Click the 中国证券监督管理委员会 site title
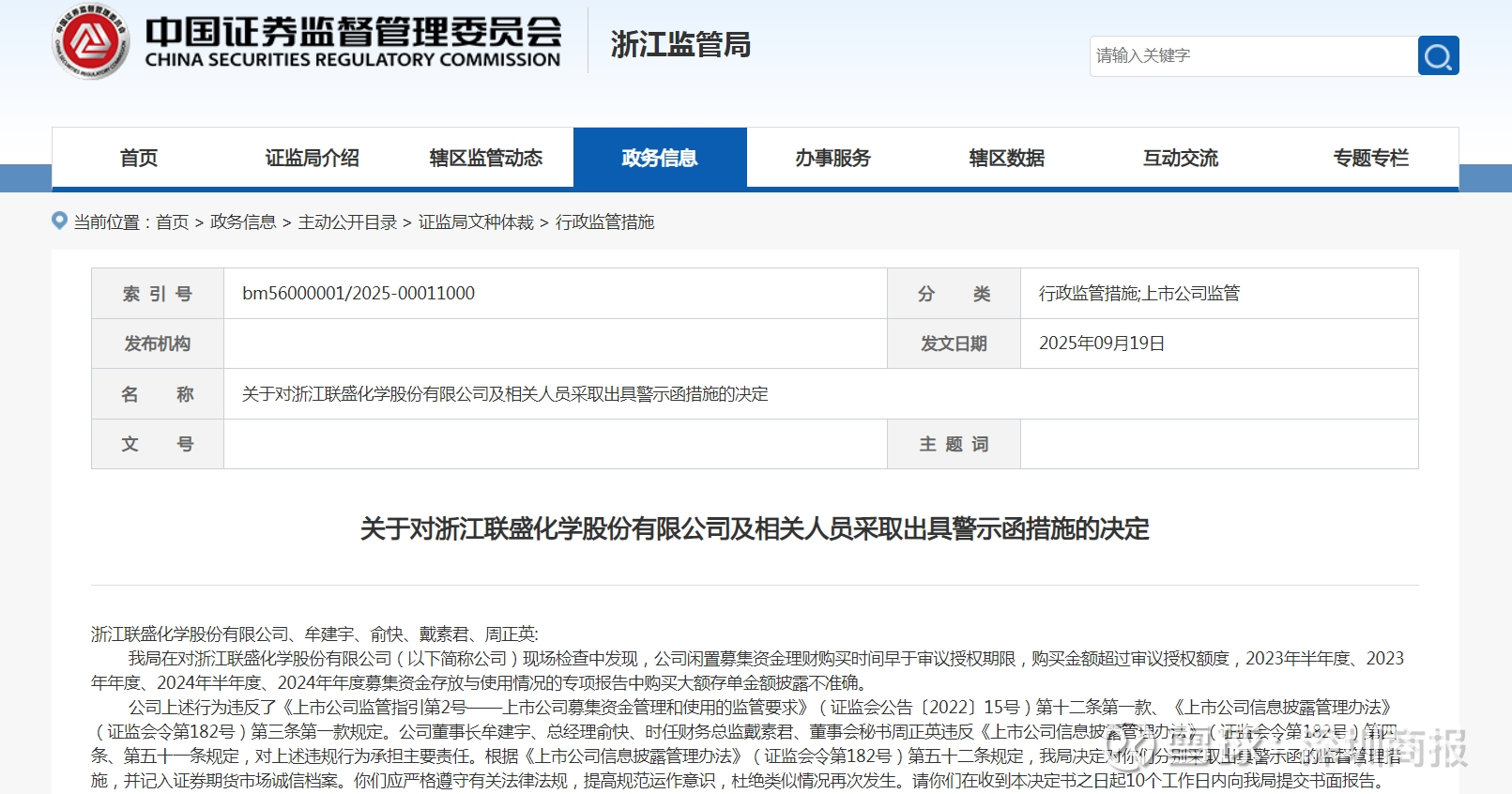The height and width of the screenshot is (794, 1512). [353, 32]
